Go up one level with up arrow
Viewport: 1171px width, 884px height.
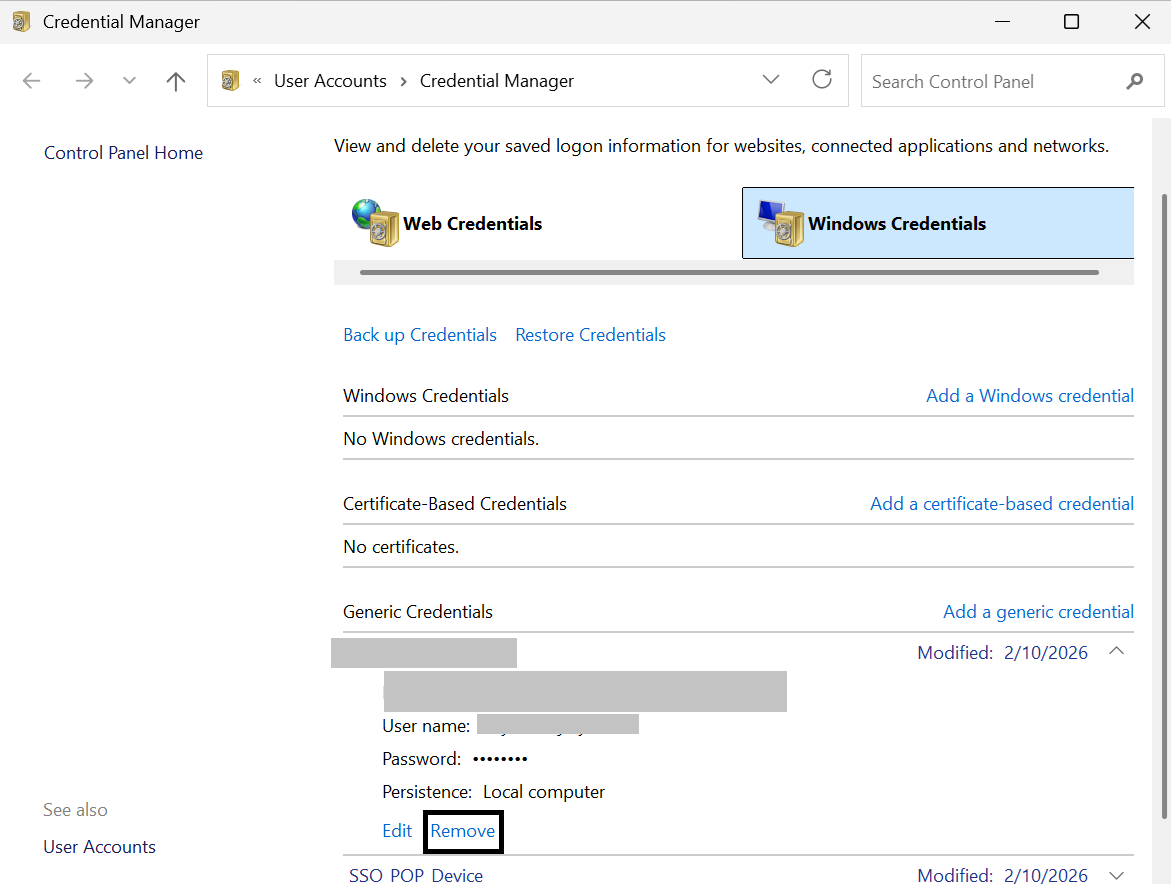pos(176,81)
